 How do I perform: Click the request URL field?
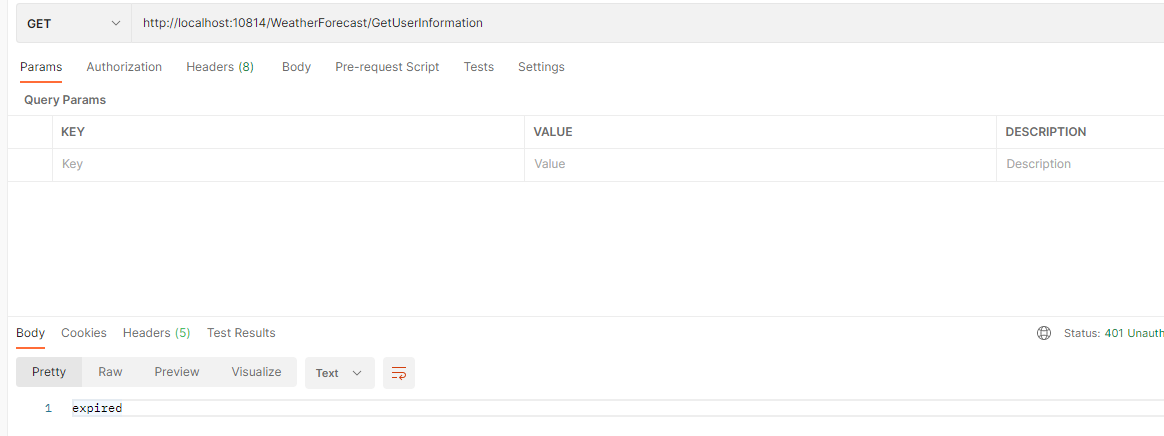click(x=640, y=23)
